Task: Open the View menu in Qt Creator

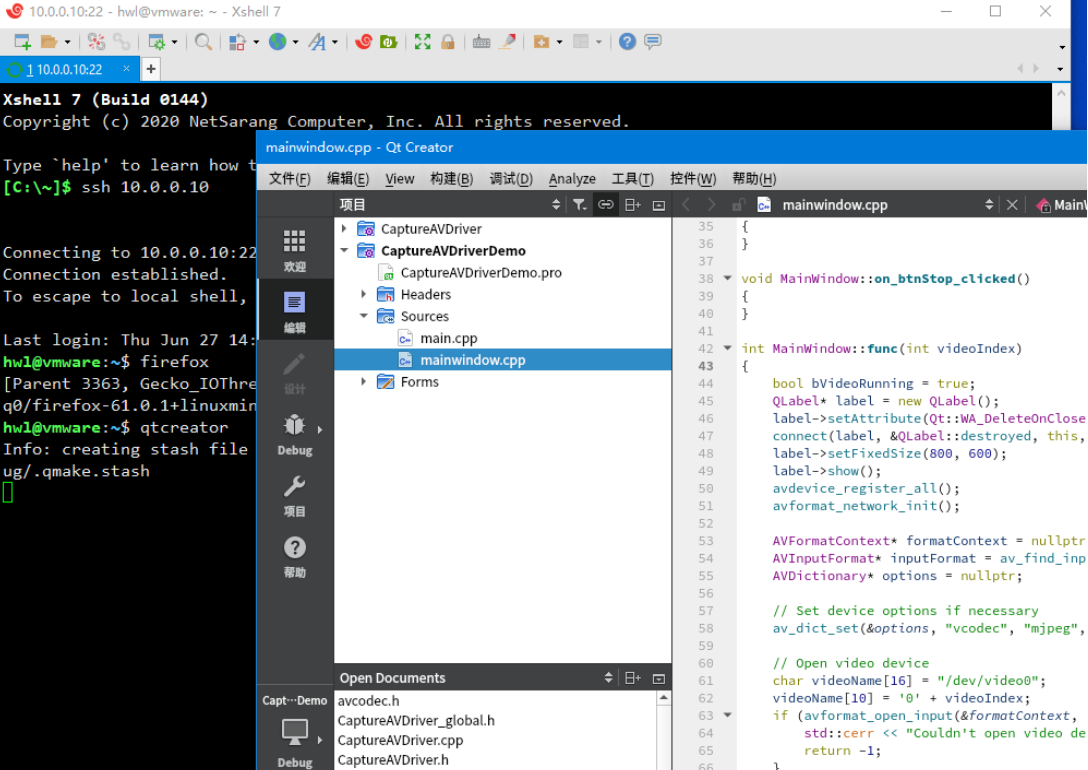Action: (x=400, y=179)
